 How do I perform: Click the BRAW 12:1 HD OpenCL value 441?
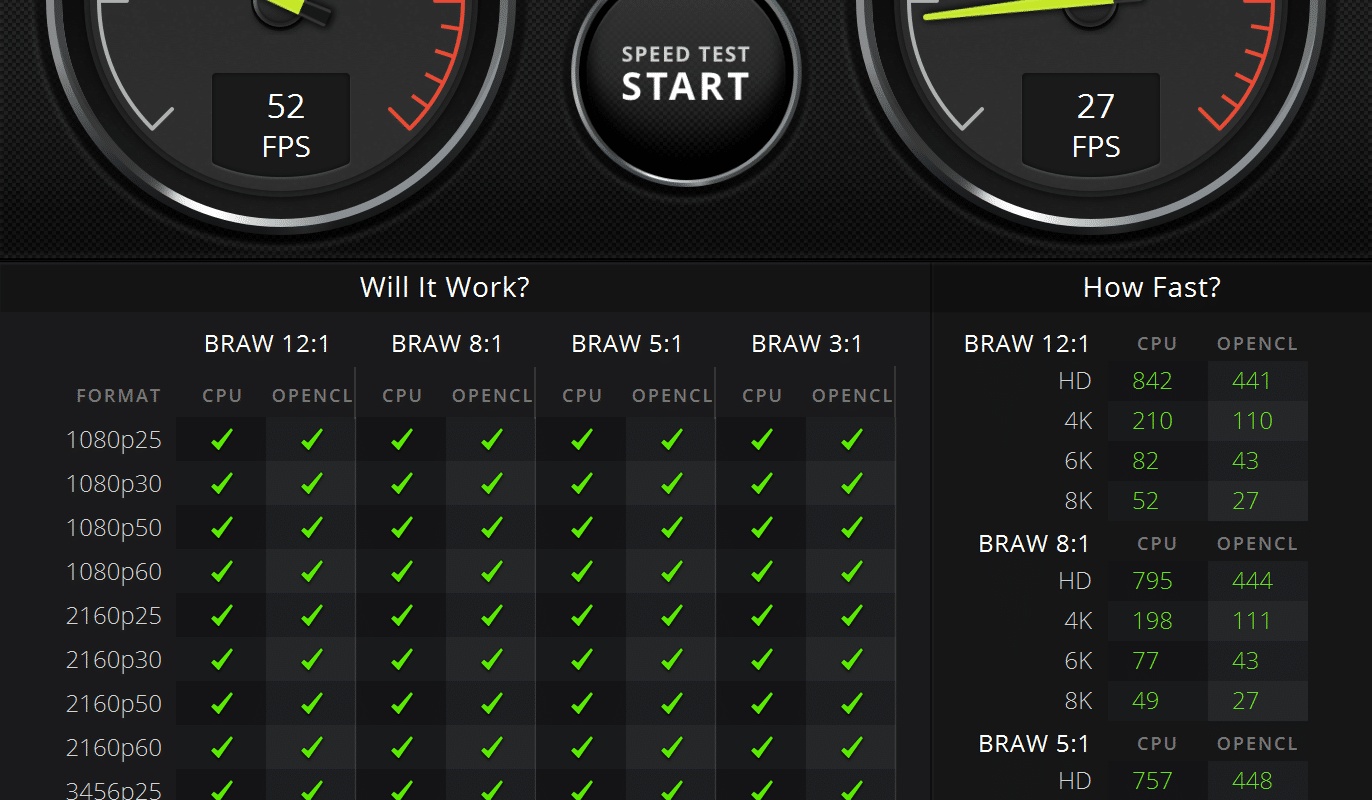pyautogui.click(x=1251, y=381)
